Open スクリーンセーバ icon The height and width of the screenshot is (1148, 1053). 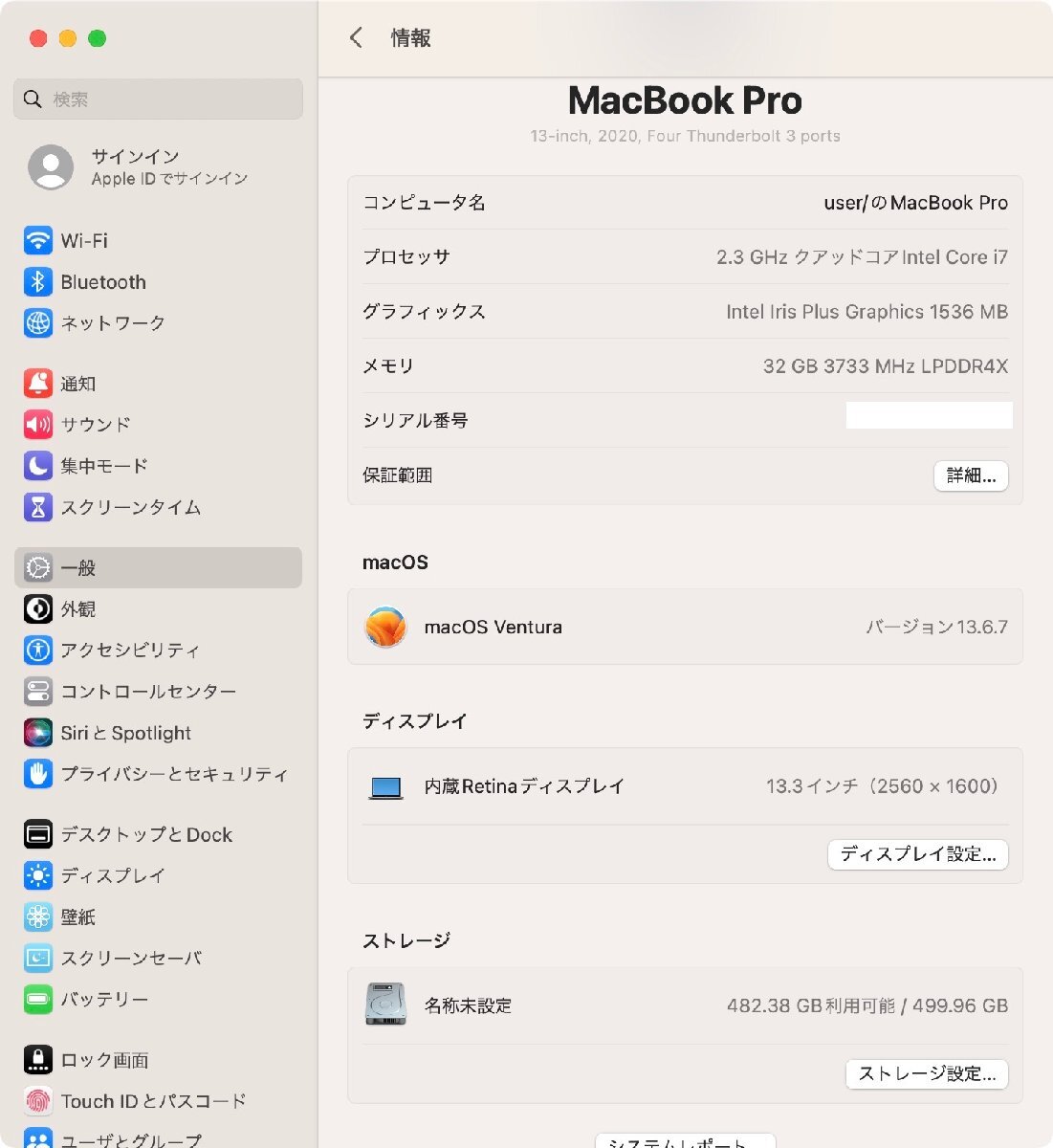click(37, 958)
